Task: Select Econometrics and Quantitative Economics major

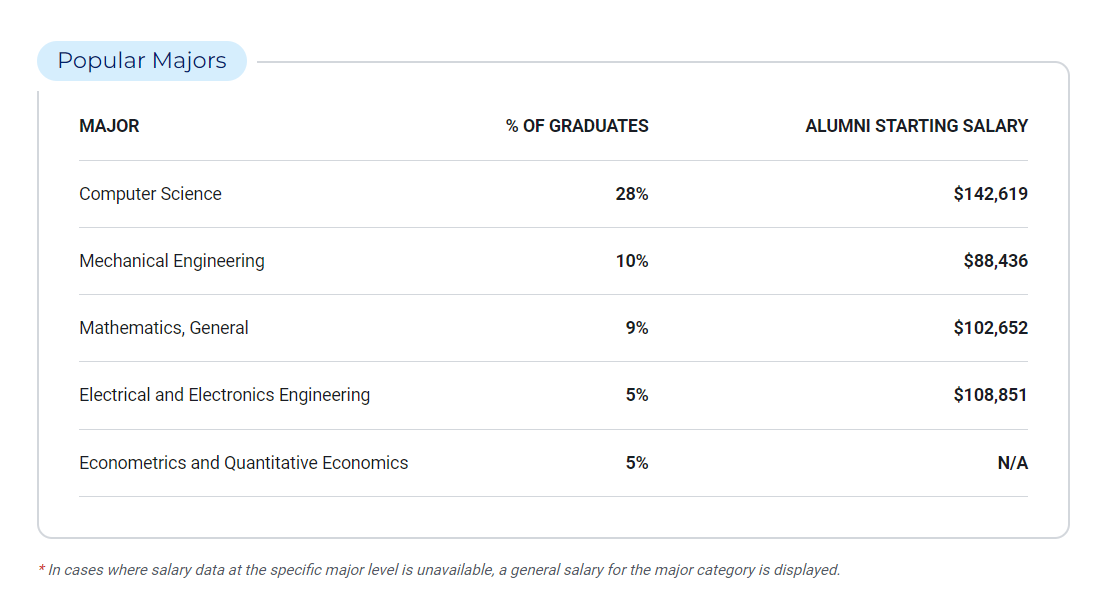Action: (244, 463)
